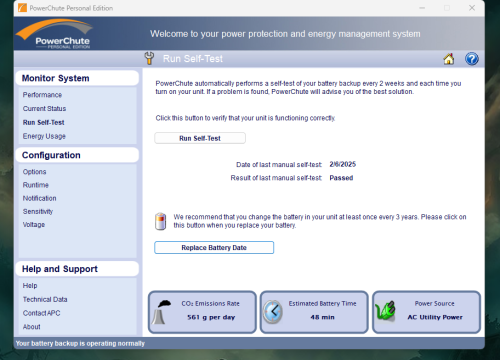Click the Home house icon
Viewport: 500px width, 360px height.
pyautogui.click(x=449, y=59)
